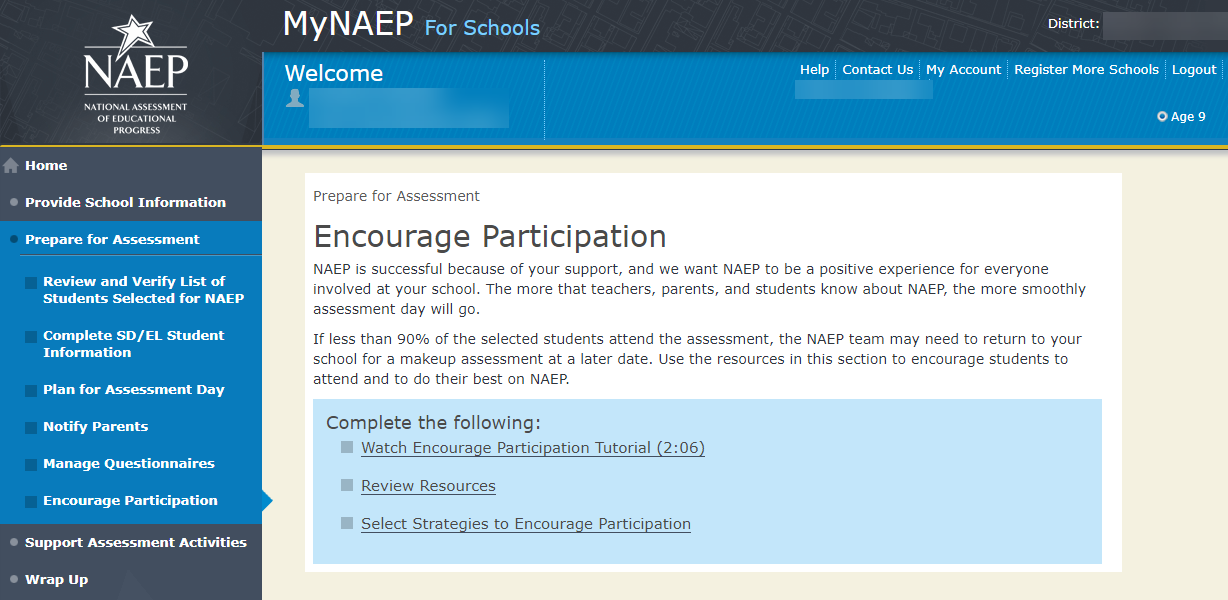
Task: Click the Logout link
Action: pos(1194,70)
